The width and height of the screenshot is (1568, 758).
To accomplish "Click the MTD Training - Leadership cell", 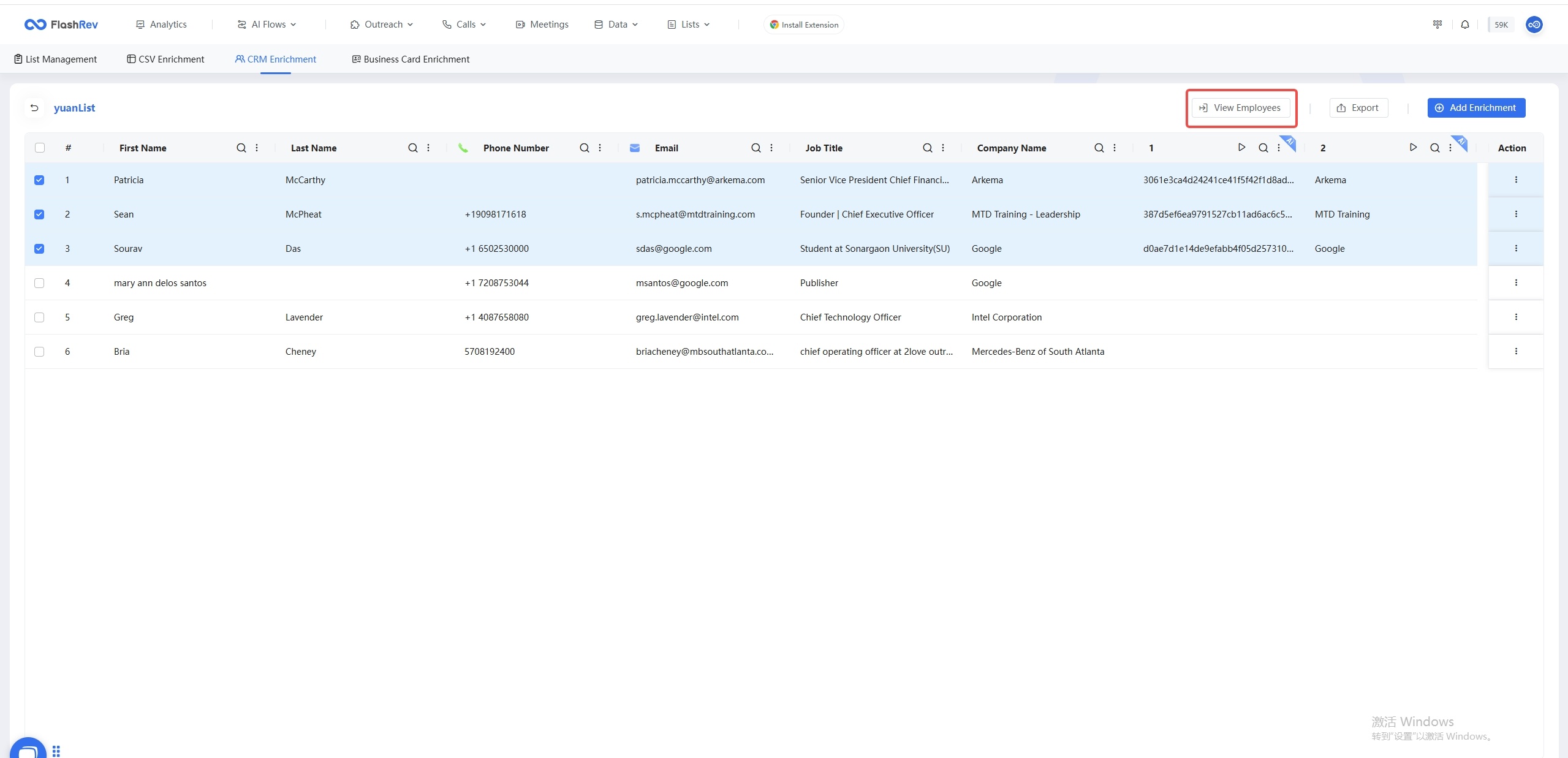I will [x=1026, y=214].
